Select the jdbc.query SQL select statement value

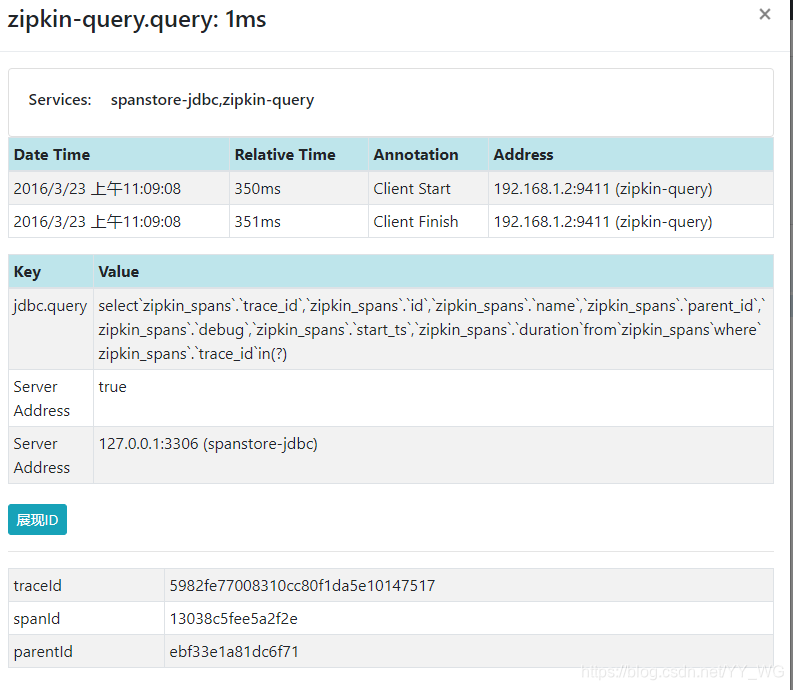click(x=432, y=329)
